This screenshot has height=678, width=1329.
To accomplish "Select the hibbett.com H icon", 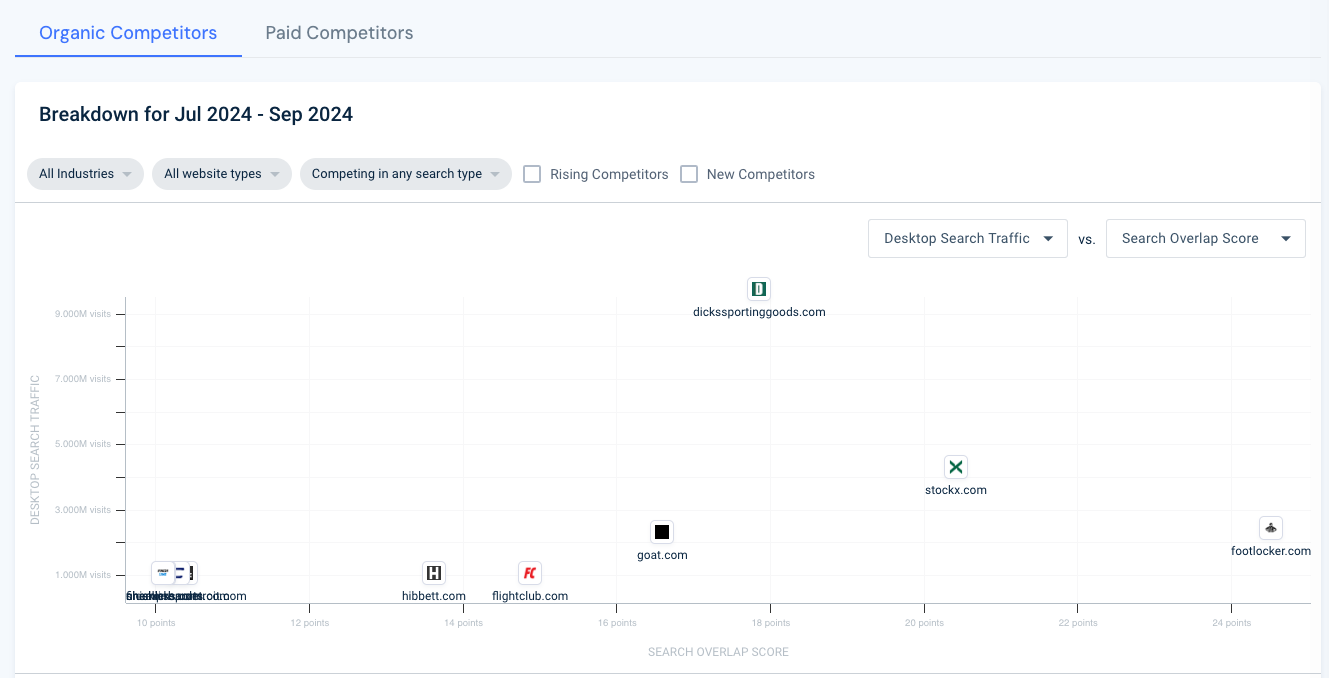I will coord(434,573).
